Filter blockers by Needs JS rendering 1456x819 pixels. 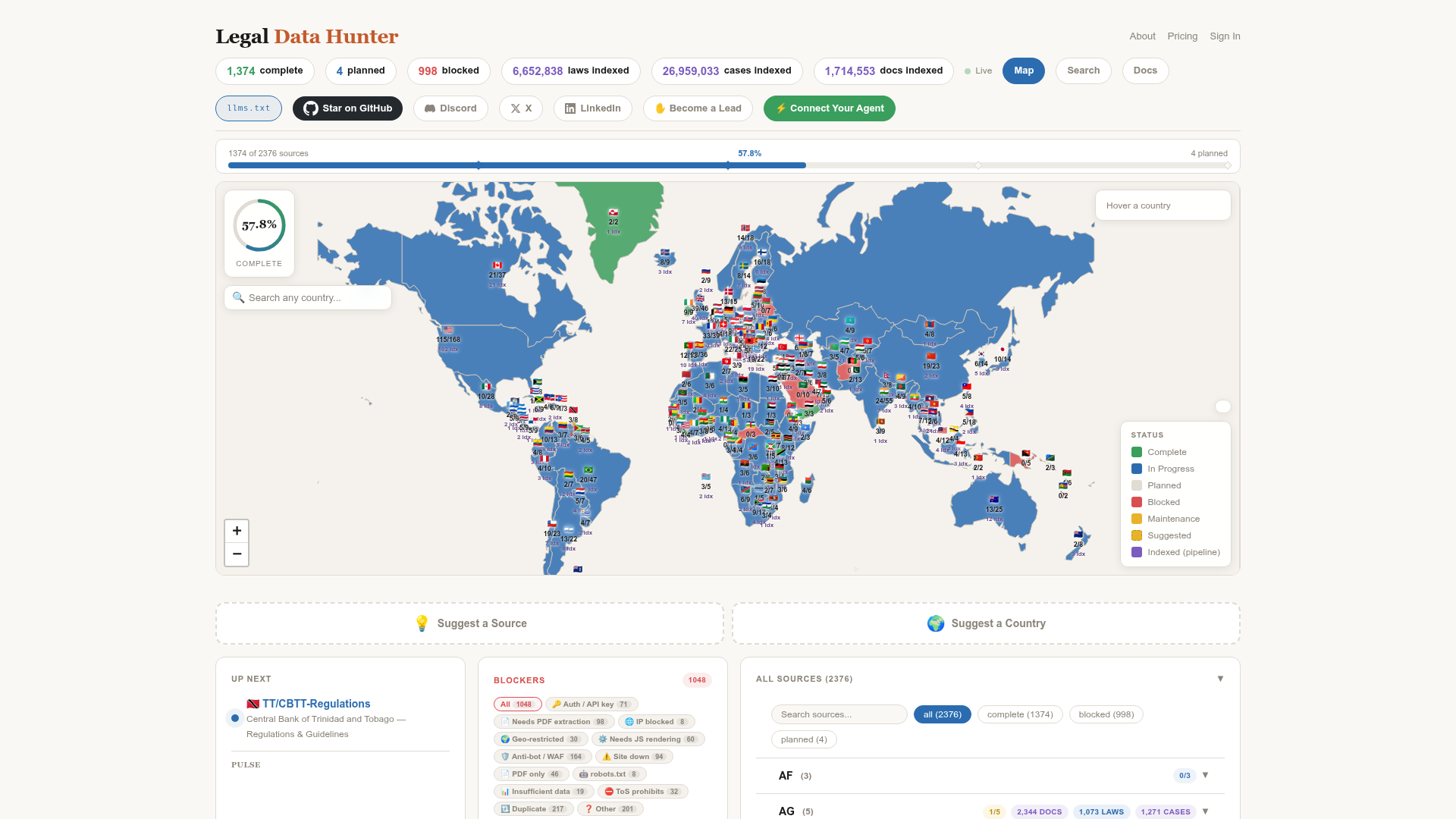[648, 739]
